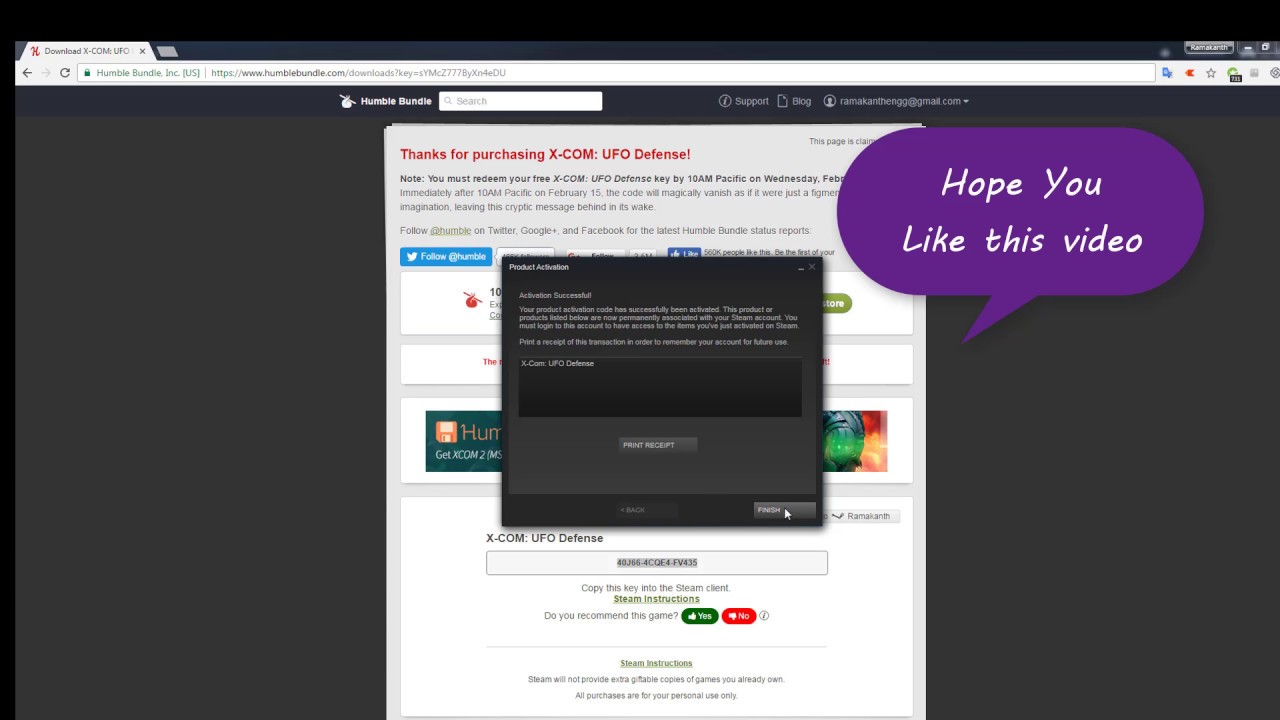Screen dimensions: 1280x720
Task: Open the @humble Twitter link
Action: pyautogui.click(x=450, y=231)
